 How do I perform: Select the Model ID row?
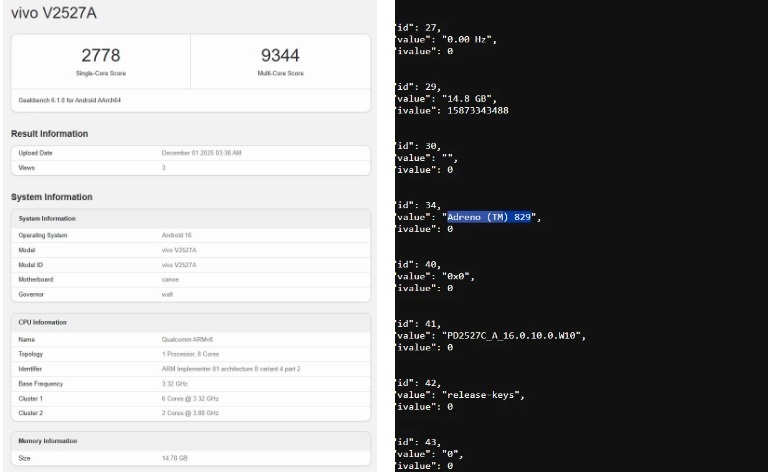click(x=190, y=264)
